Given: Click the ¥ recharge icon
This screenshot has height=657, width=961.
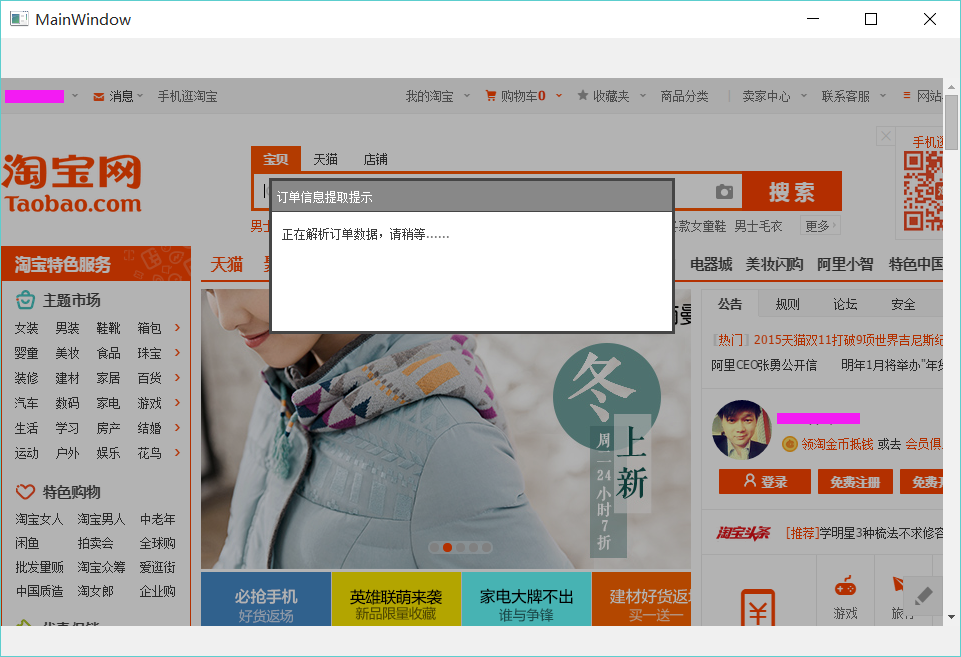Looking at the screenshot, I should pyautogui.click(x=759, y=605).
